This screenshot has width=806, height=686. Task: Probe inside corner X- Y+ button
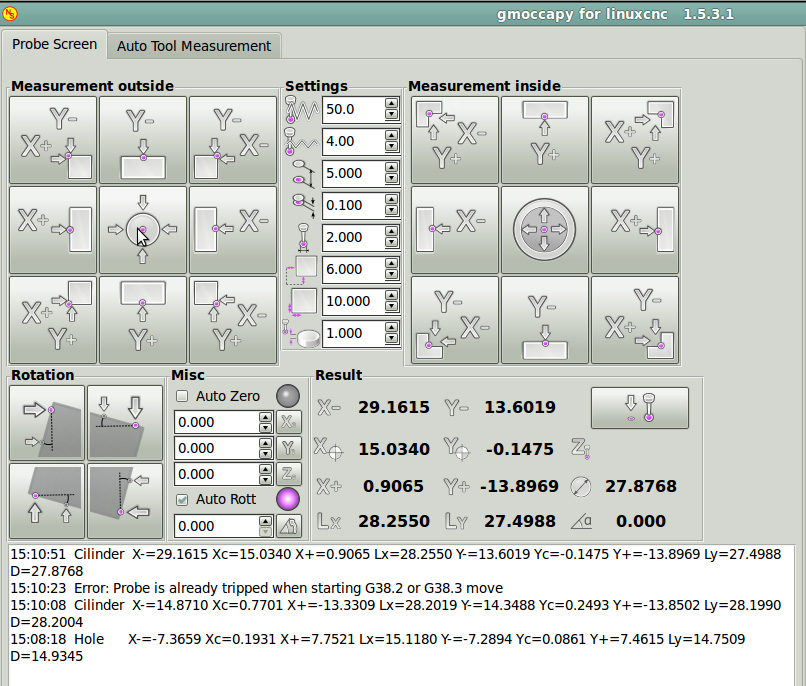(x=455, y=140)
